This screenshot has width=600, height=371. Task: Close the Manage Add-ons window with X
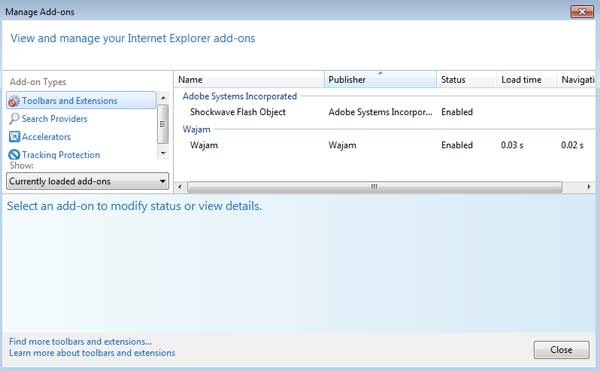(x=582, y=11)
